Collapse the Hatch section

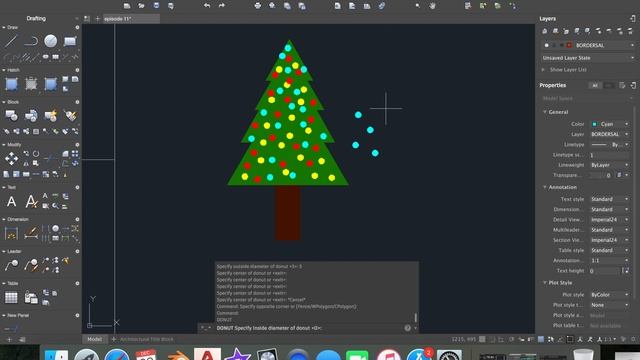pyautogui.click(x=4, y=70)
